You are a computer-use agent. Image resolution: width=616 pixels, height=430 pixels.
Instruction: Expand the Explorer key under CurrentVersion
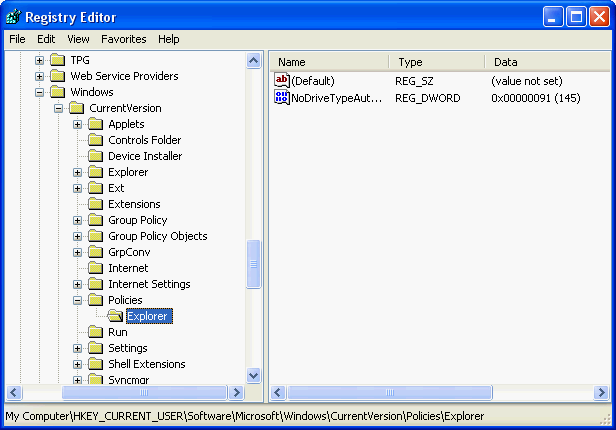tap(77, 172)
